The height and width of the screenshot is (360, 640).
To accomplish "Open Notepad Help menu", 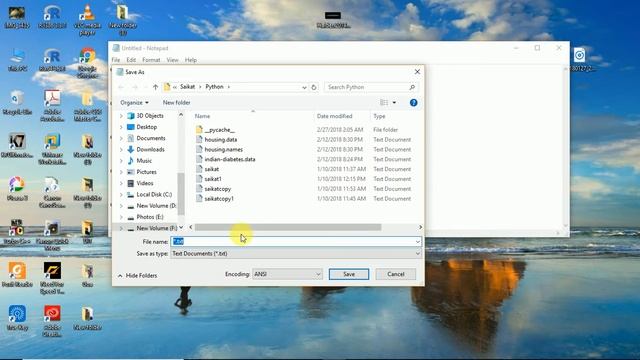I will [x=191, y=60].
